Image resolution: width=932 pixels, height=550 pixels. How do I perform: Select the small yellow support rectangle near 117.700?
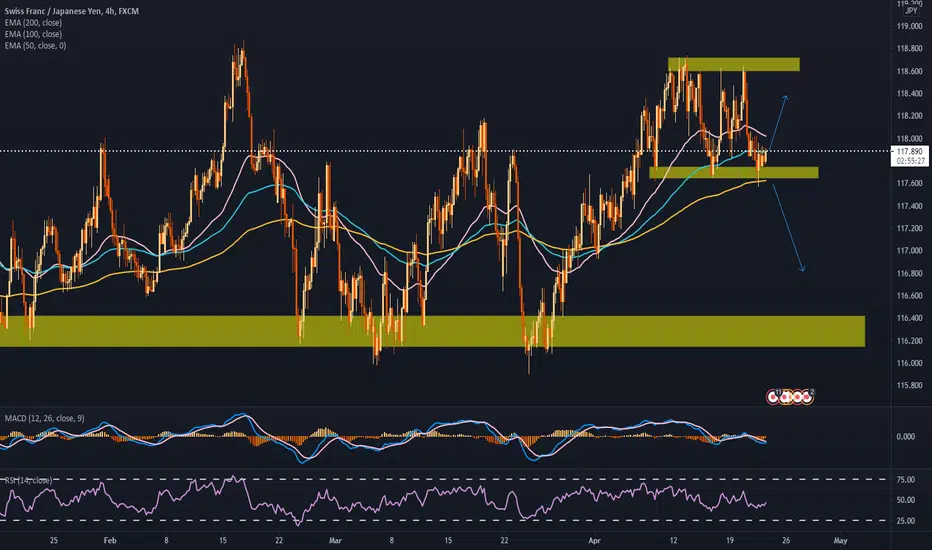[733, 172]
